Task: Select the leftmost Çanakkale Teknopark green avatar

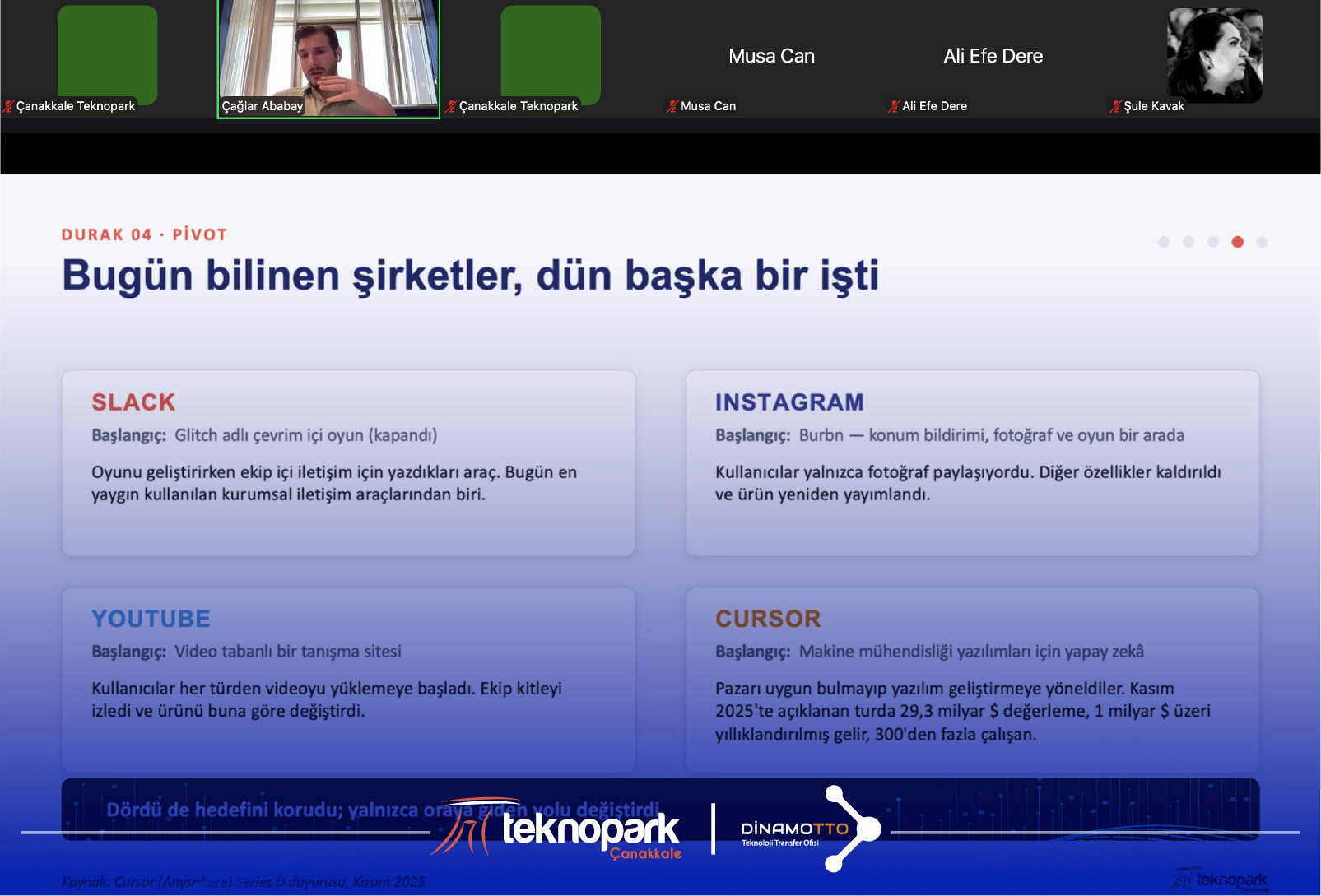Action: (107, 54)
